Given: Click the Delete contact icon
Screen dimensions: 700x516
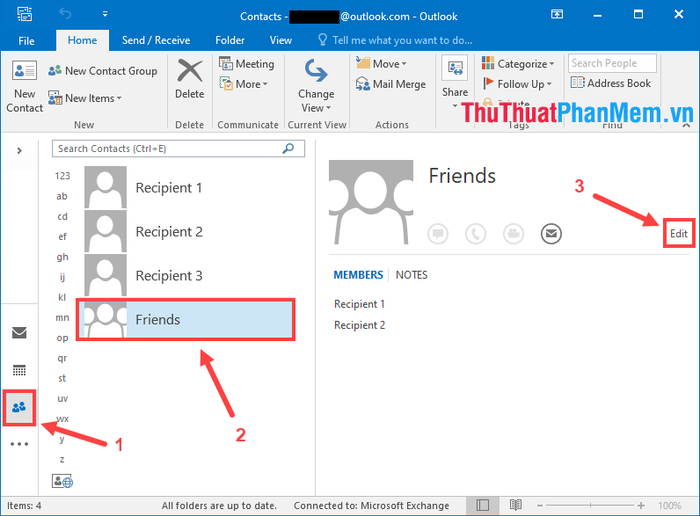Looking at the screenshot, I should (x=189, y=80).
